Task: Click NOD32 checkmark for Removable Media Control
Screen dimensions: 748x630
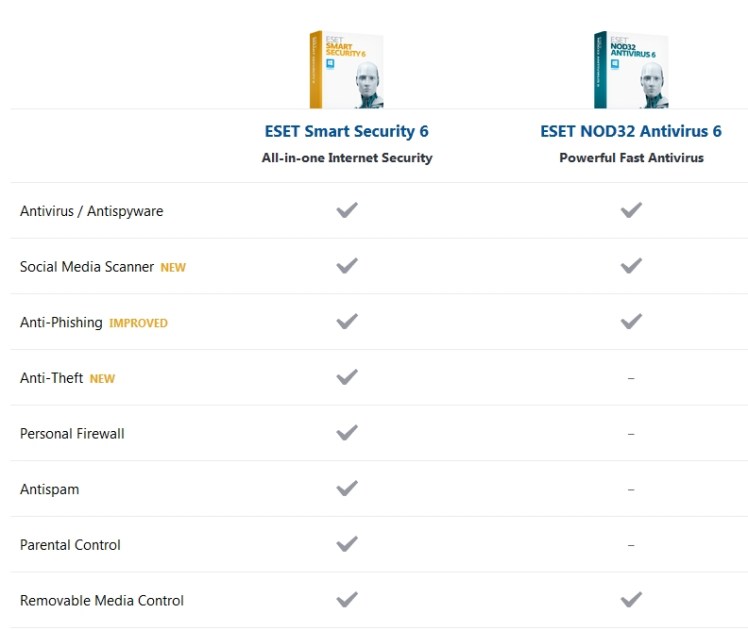Action: coord(631,600)
